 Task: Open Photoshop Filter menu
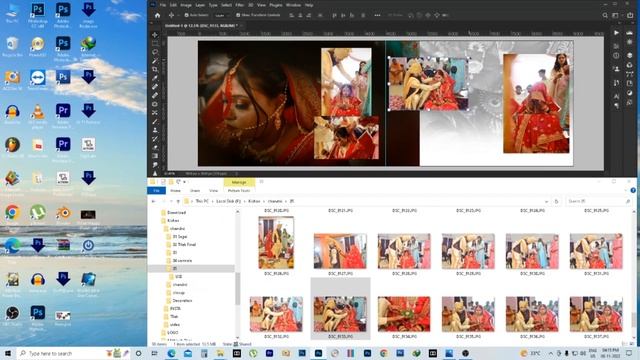[x=240, y=5]
